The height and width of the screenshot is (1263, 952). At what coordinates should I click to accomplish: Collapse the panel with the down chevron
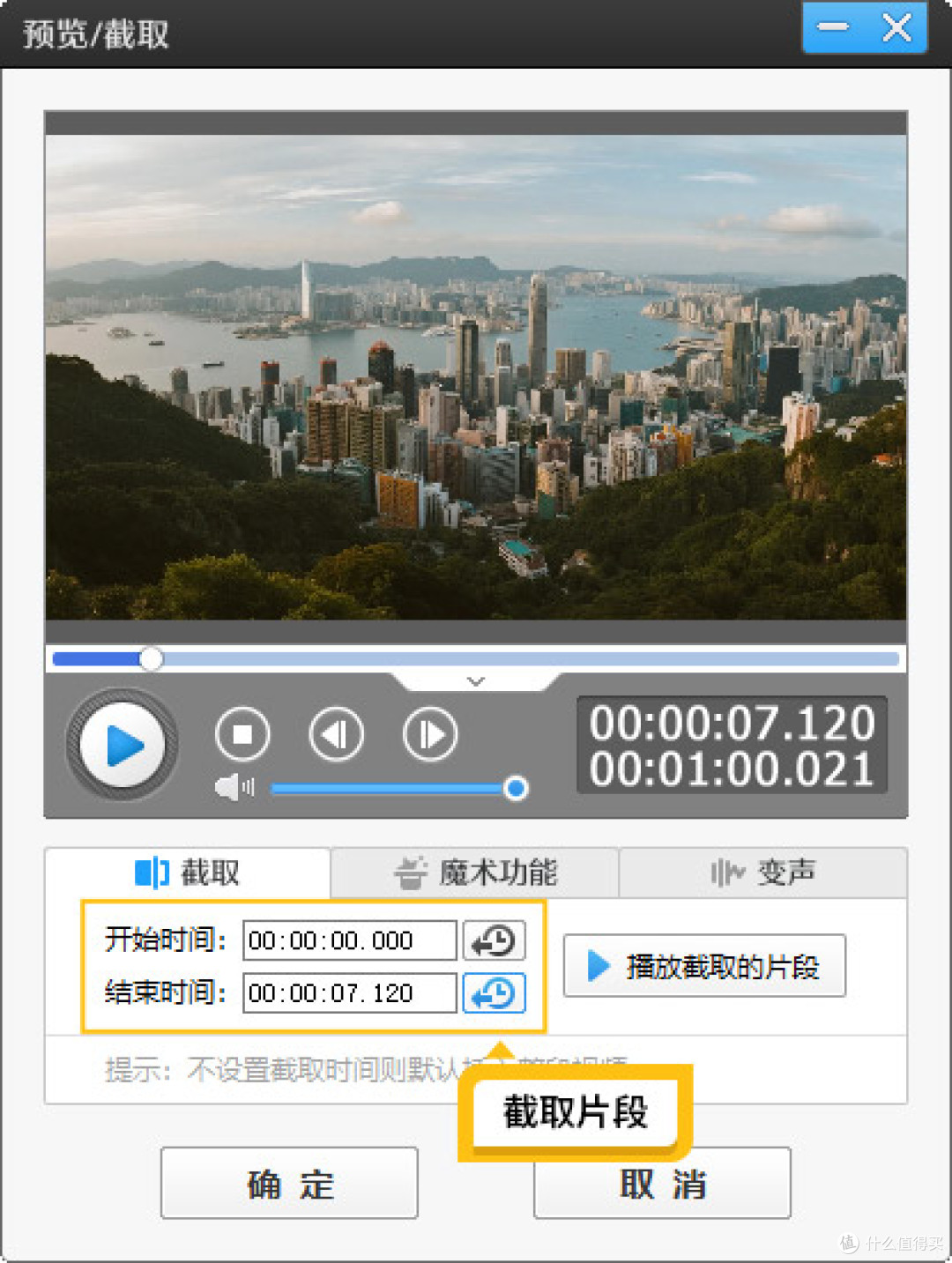click(x=476, y=680)
